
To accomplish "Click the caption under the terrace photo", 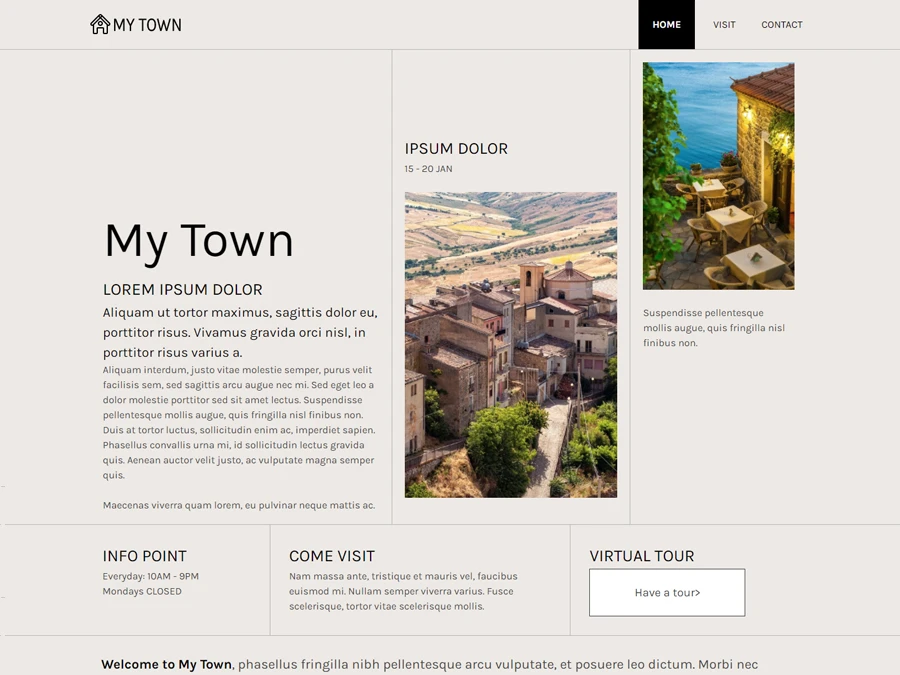I will click(x=713, y=328).
